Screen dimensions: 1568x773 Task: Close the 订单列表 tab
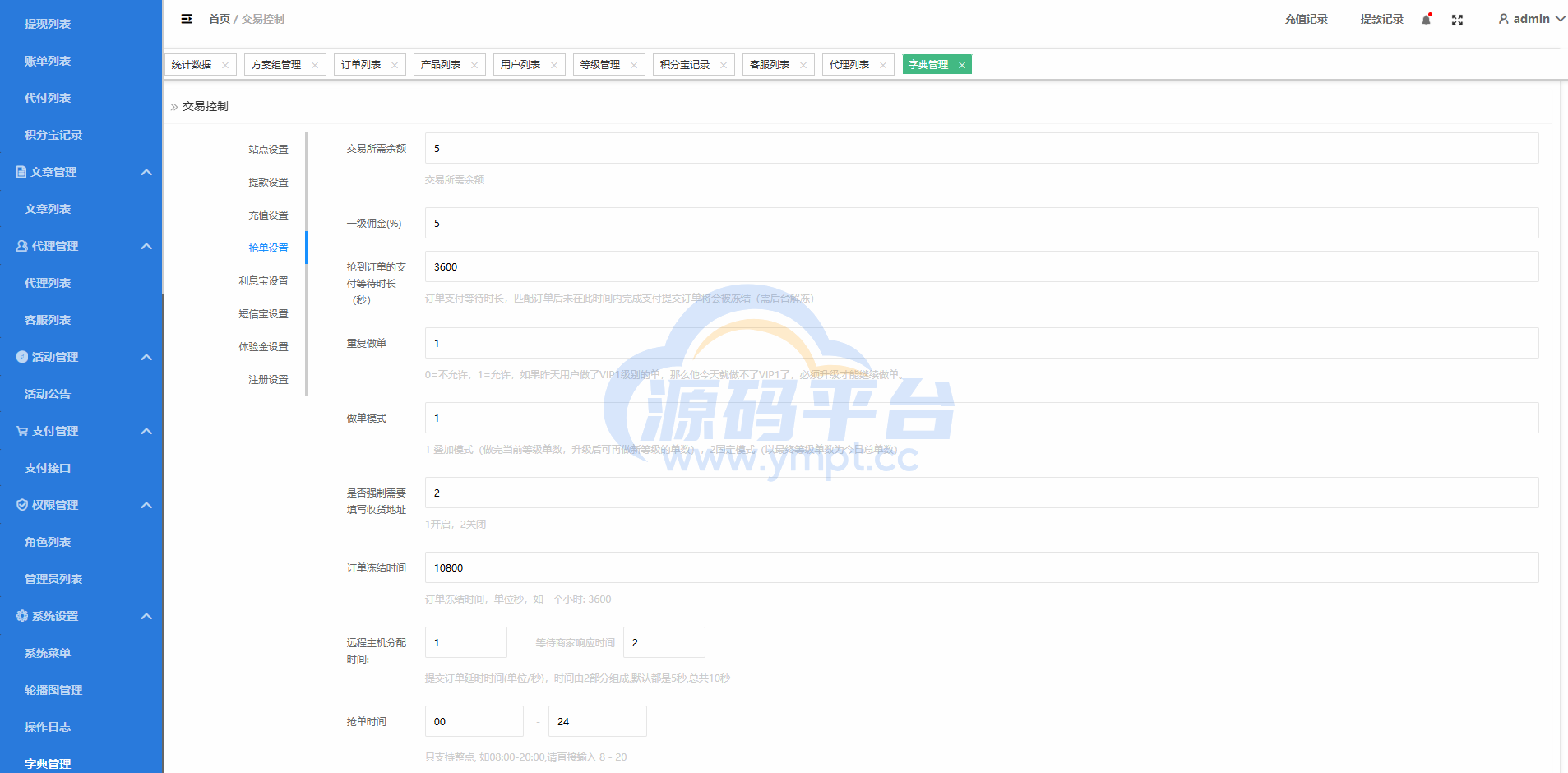pos(395,65)
